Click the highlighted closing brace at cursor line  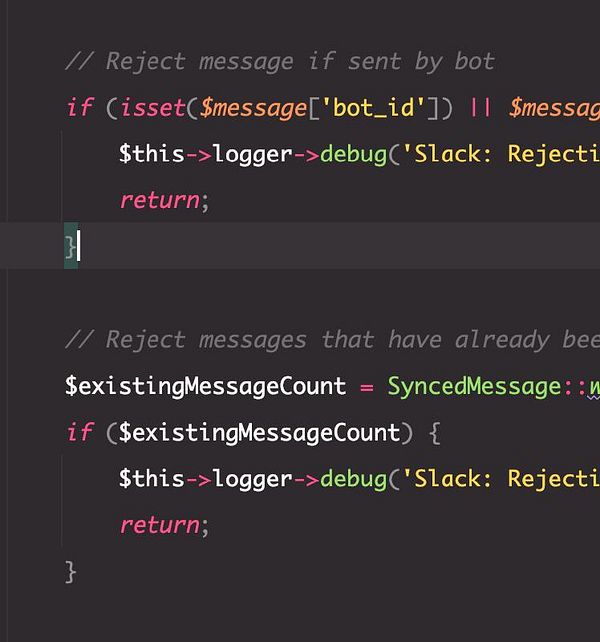pos(71,246)
